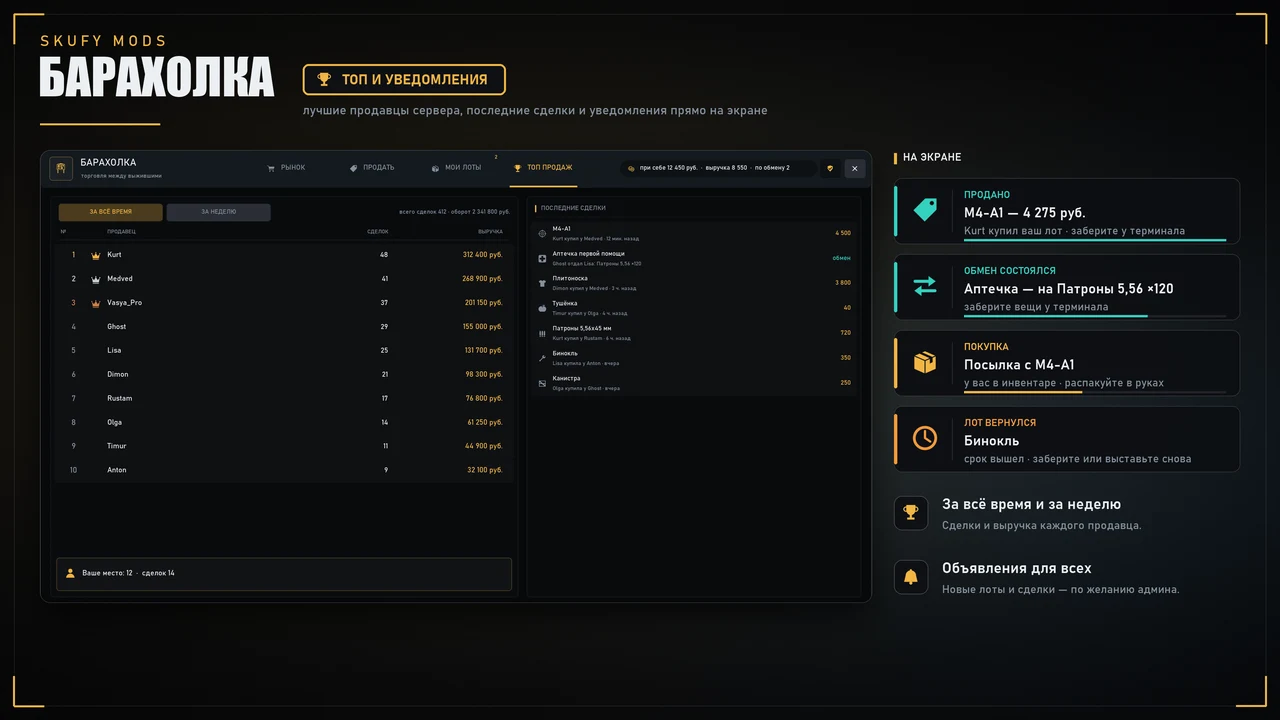Image resolution: width=1280 pixels, height=720 pixels.
Task: Open the Рынок tab
Action: (x=286, y=168)
